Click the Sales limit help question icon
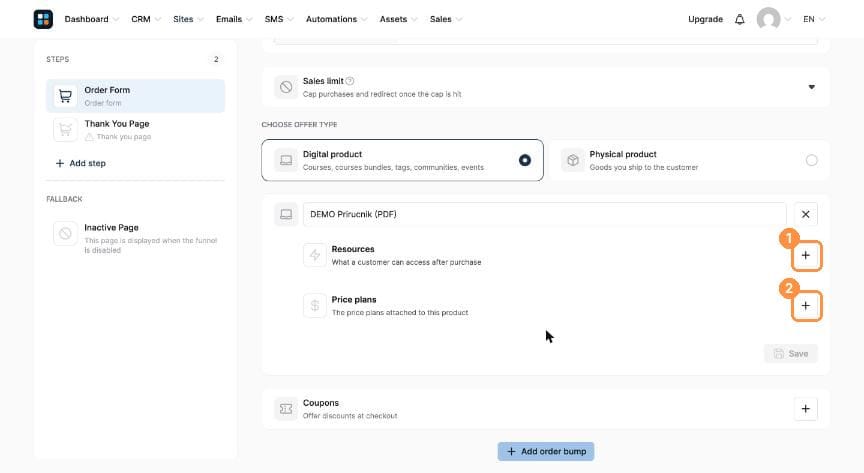Viewport: 864px width, 473px height. pyautogui.click(x=350, y=81)
